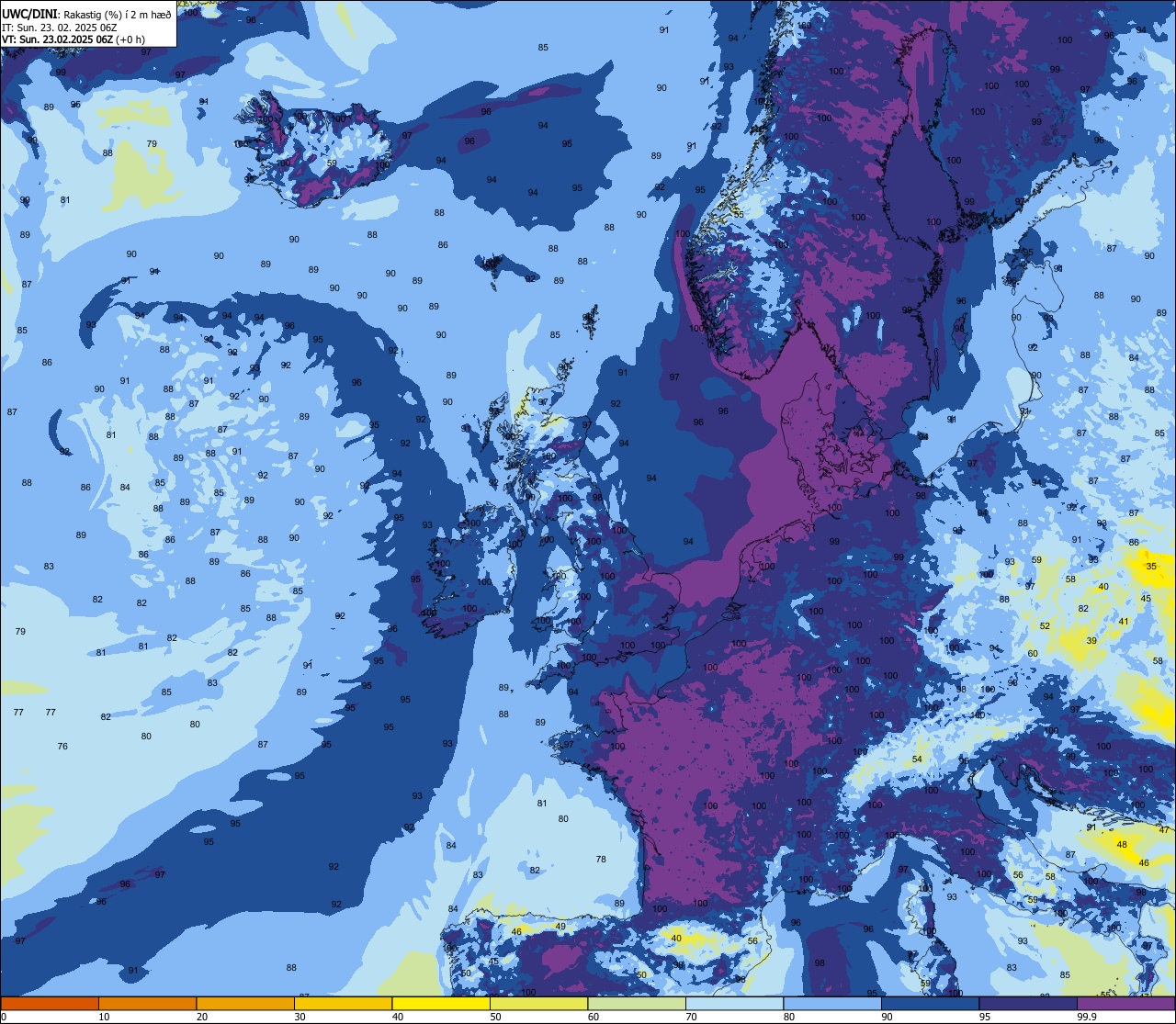Click the legend tick label '99.9'
This screenshot has width=1176, height=1024.
point(1088,1017)
